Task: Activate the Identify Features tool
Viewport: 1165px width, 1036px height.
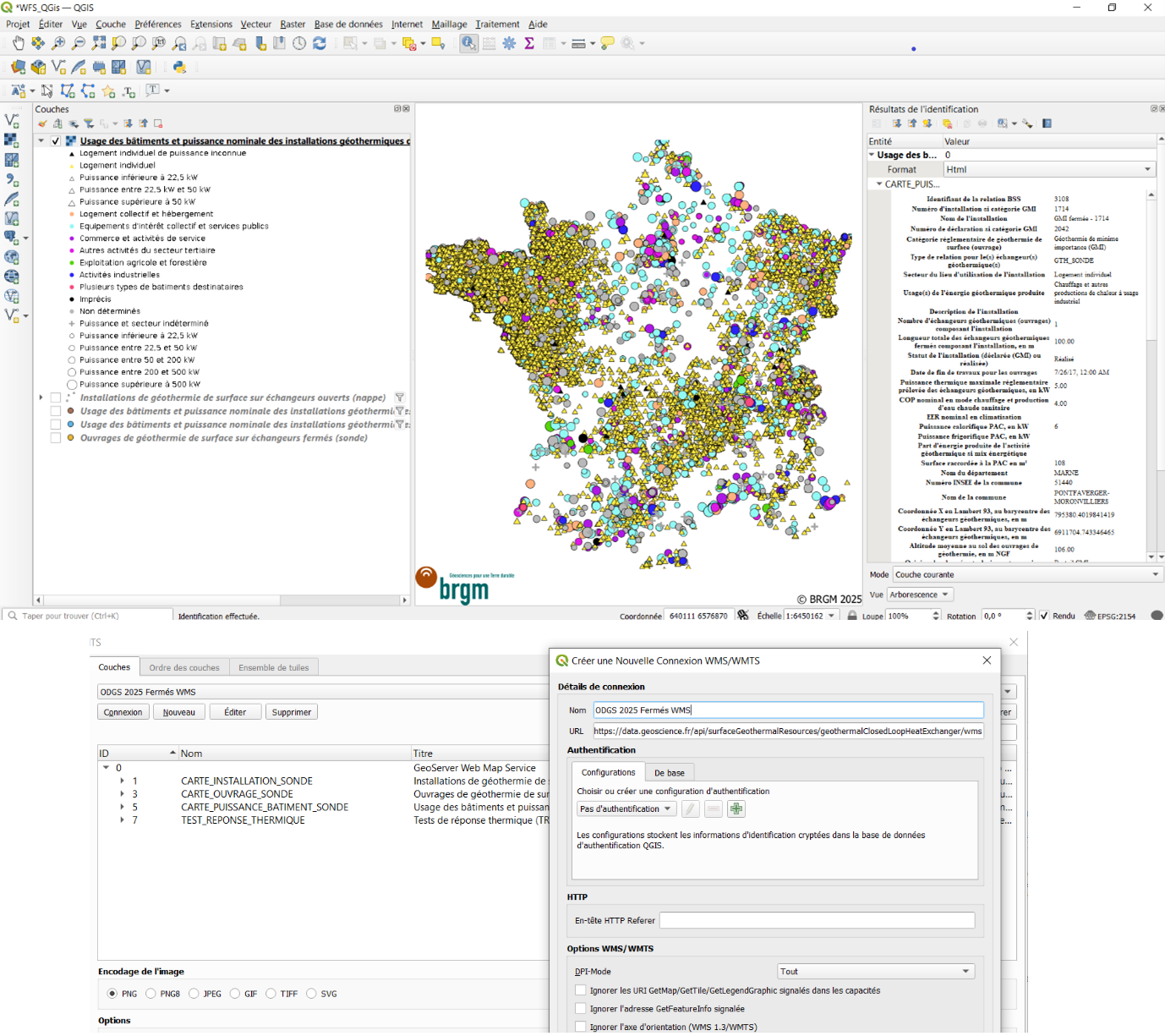Action: pyautogui.click(x=468, y=43)
